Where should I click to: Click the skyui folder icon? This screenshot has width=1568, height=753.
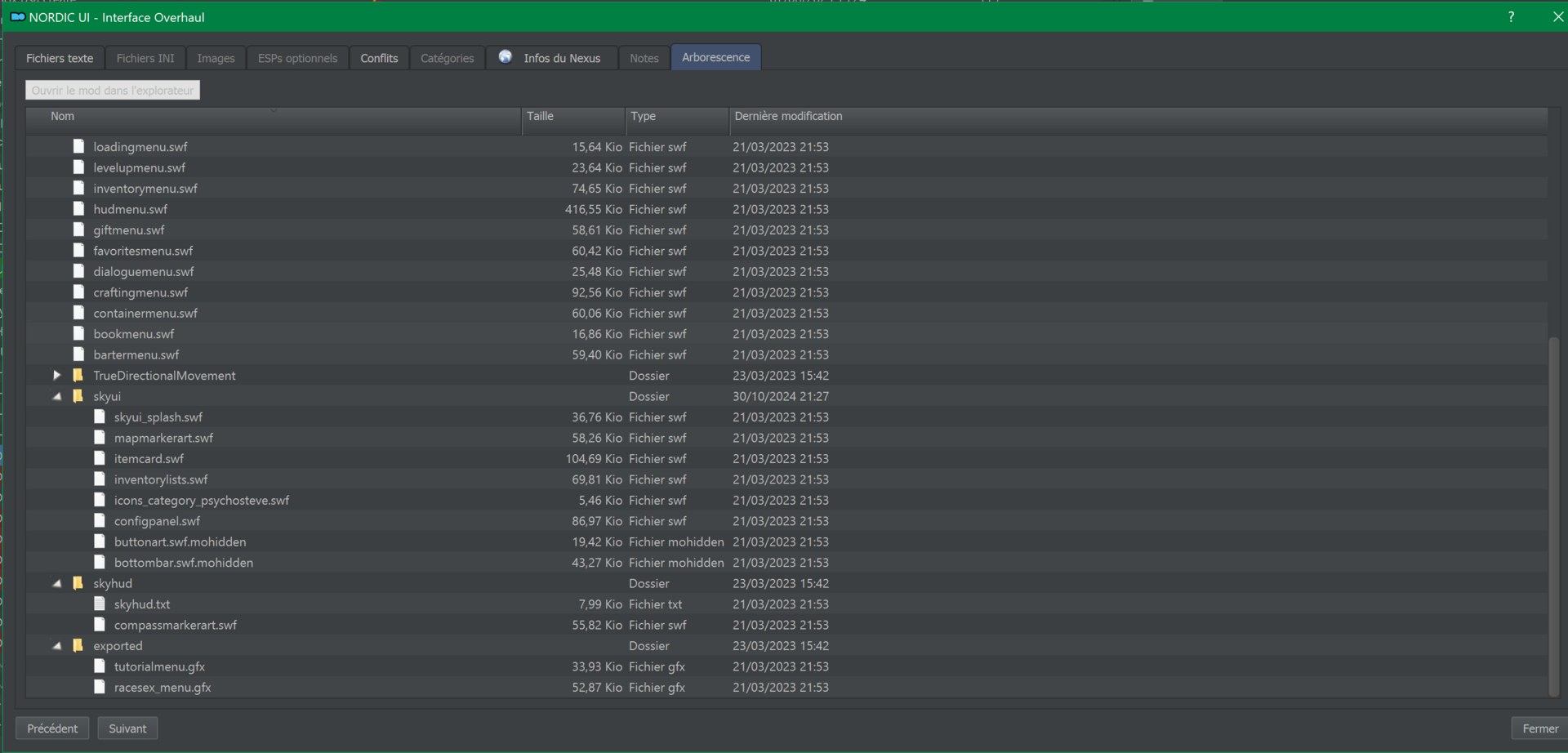pyautogui.click(x=78, y=396)
